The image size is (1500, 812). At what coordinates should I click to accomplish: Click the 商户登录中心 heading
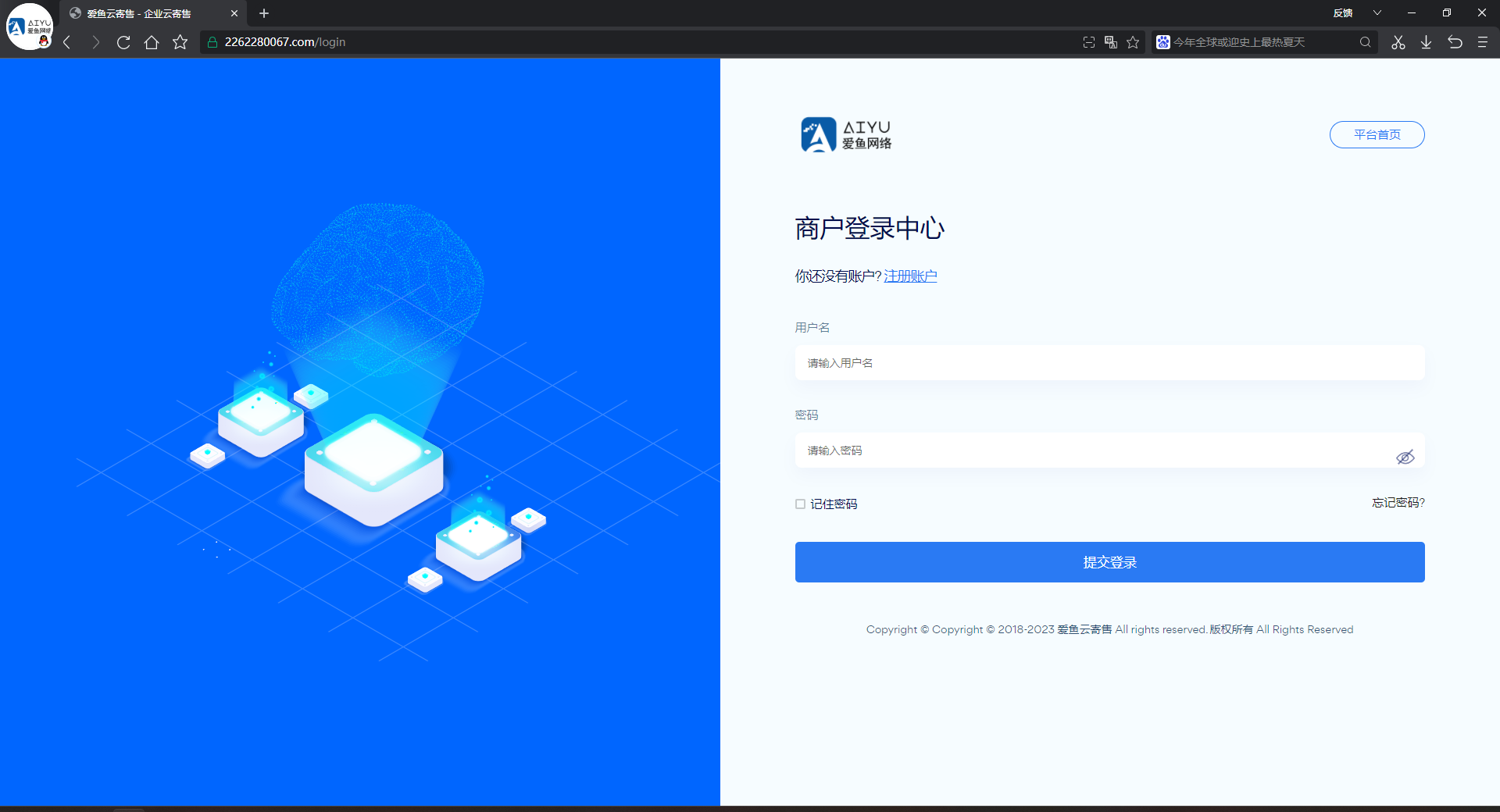click(x=870, y=228)
